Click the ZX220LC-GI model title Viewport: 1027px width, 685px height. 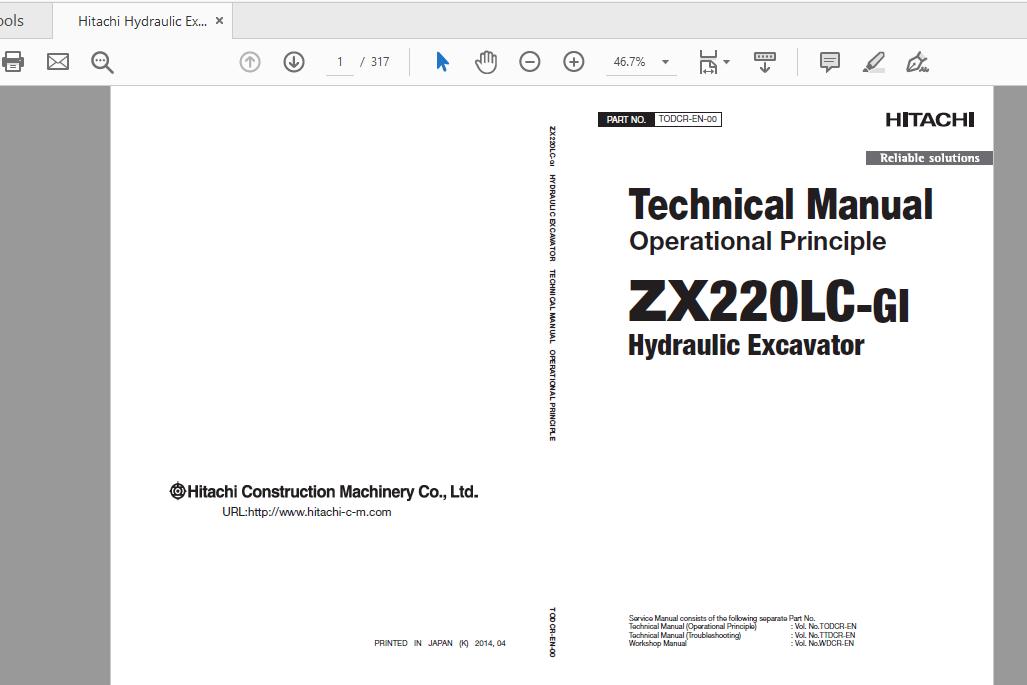(769, 301)
